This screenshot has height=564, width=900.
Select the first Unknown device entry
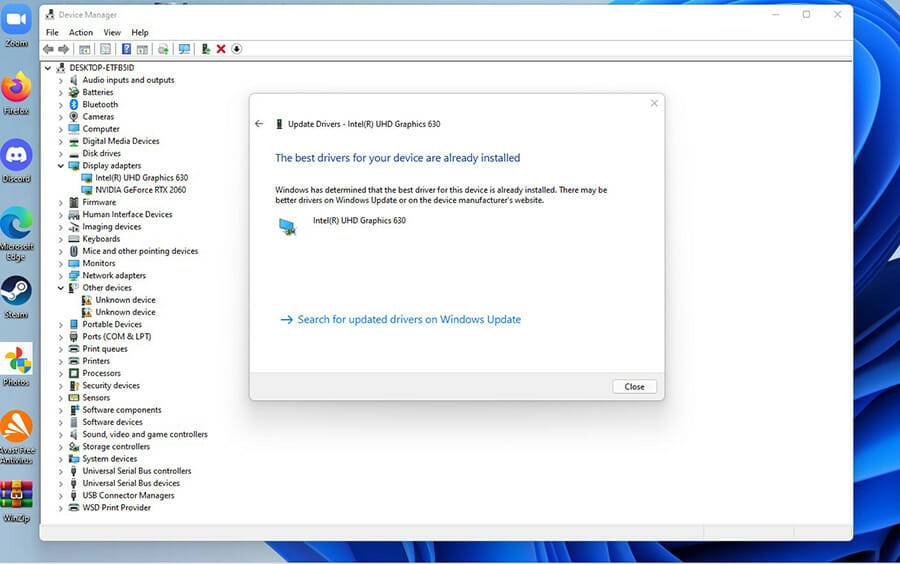(125, 300)
